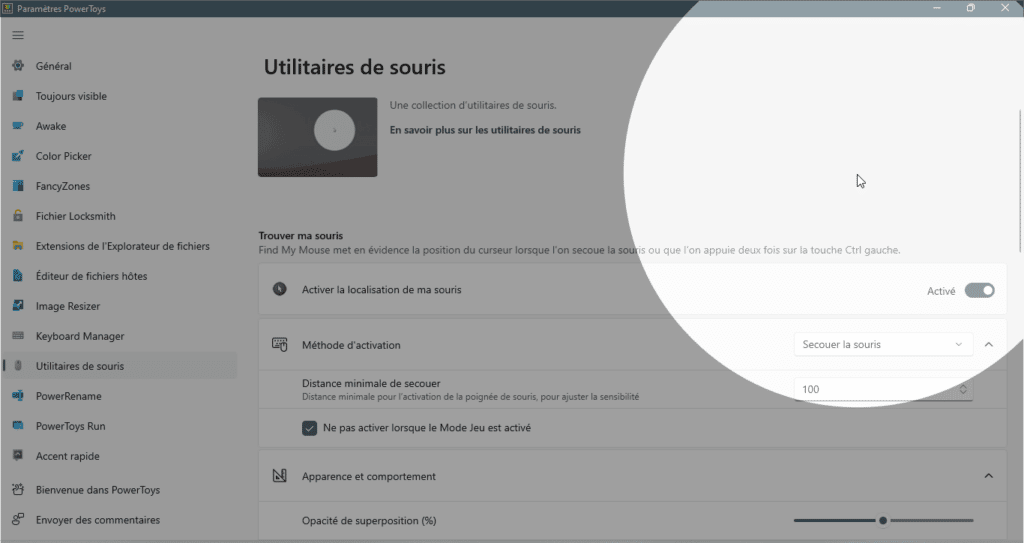Image resolution: width=1024 pixels, height=543 pixels.
Task: Click the Distance minimale de secouer field
Action: pyautogui.click(x=875, y=389)
